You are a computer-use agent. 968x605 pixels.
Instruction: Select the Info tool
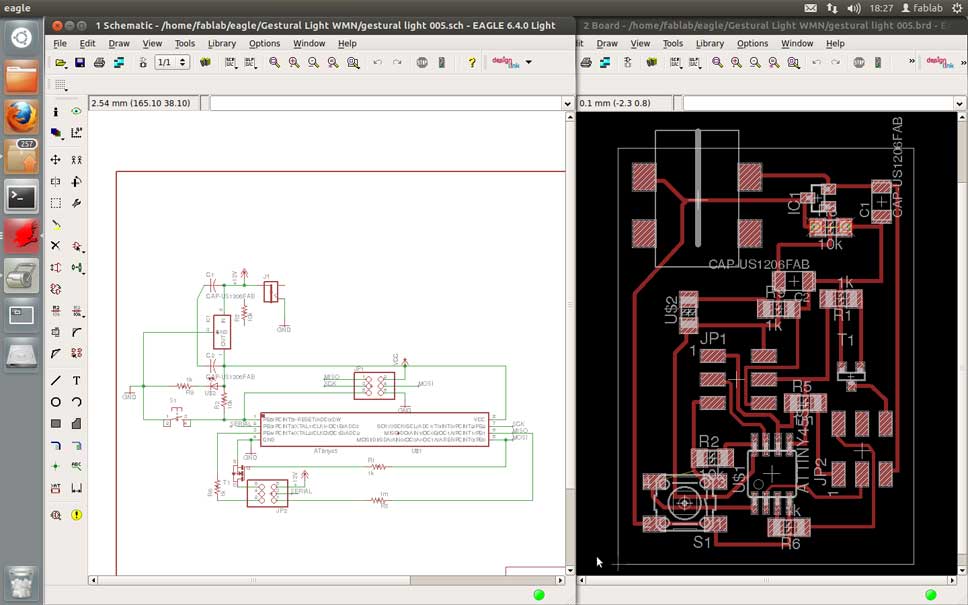point(56,112)
